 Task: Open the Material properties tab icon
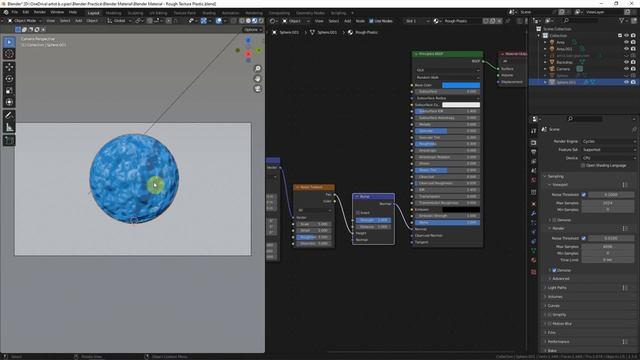533,260
